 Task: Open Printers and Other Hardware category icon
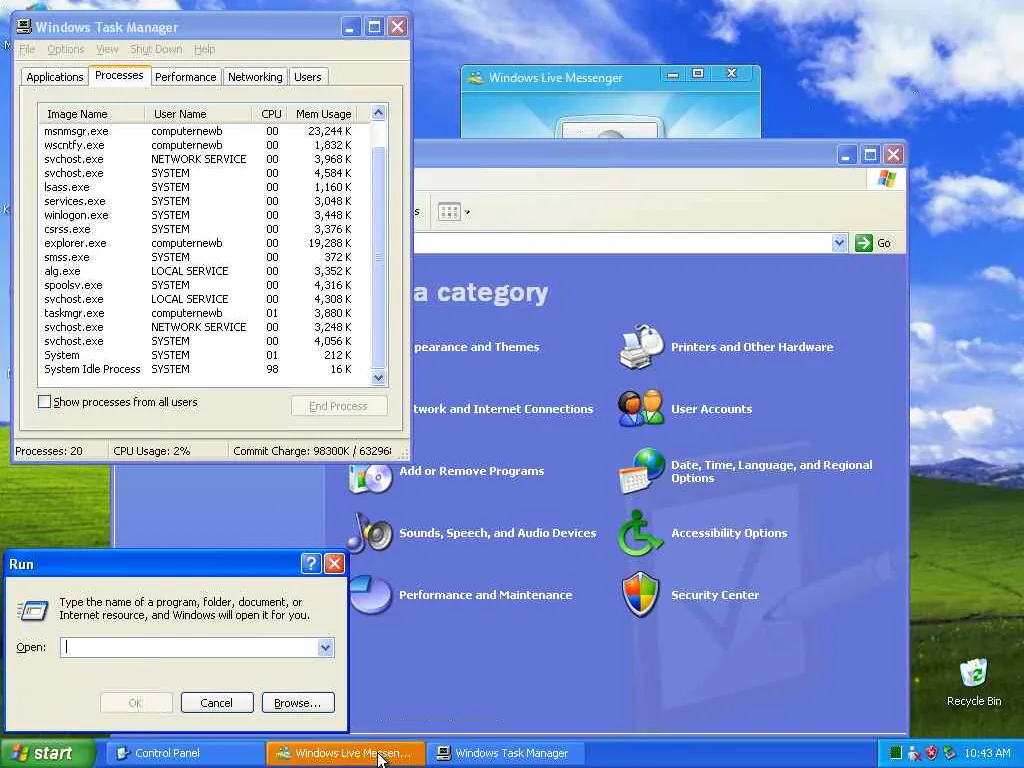pos(641,347)
